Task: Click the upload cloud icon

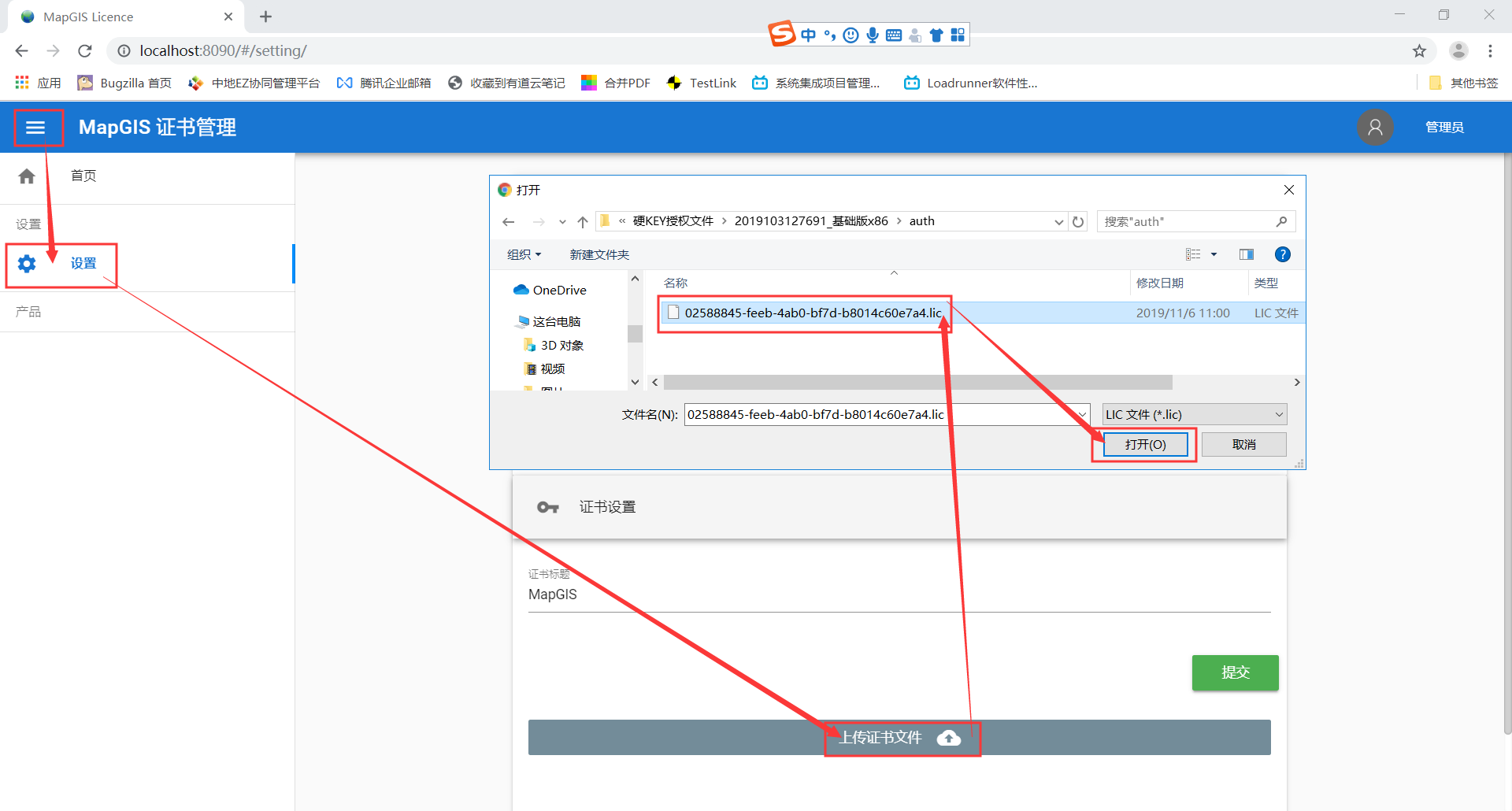Action: (949, 738)
